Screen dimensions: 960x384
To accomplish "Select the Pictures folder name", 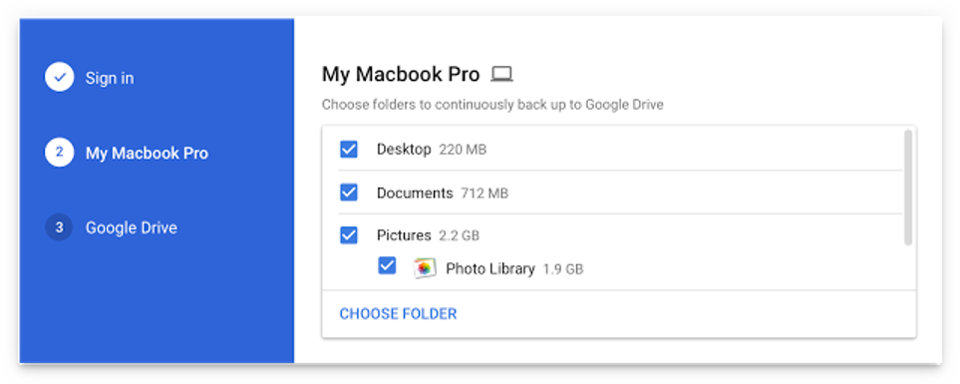I will 404,236.
